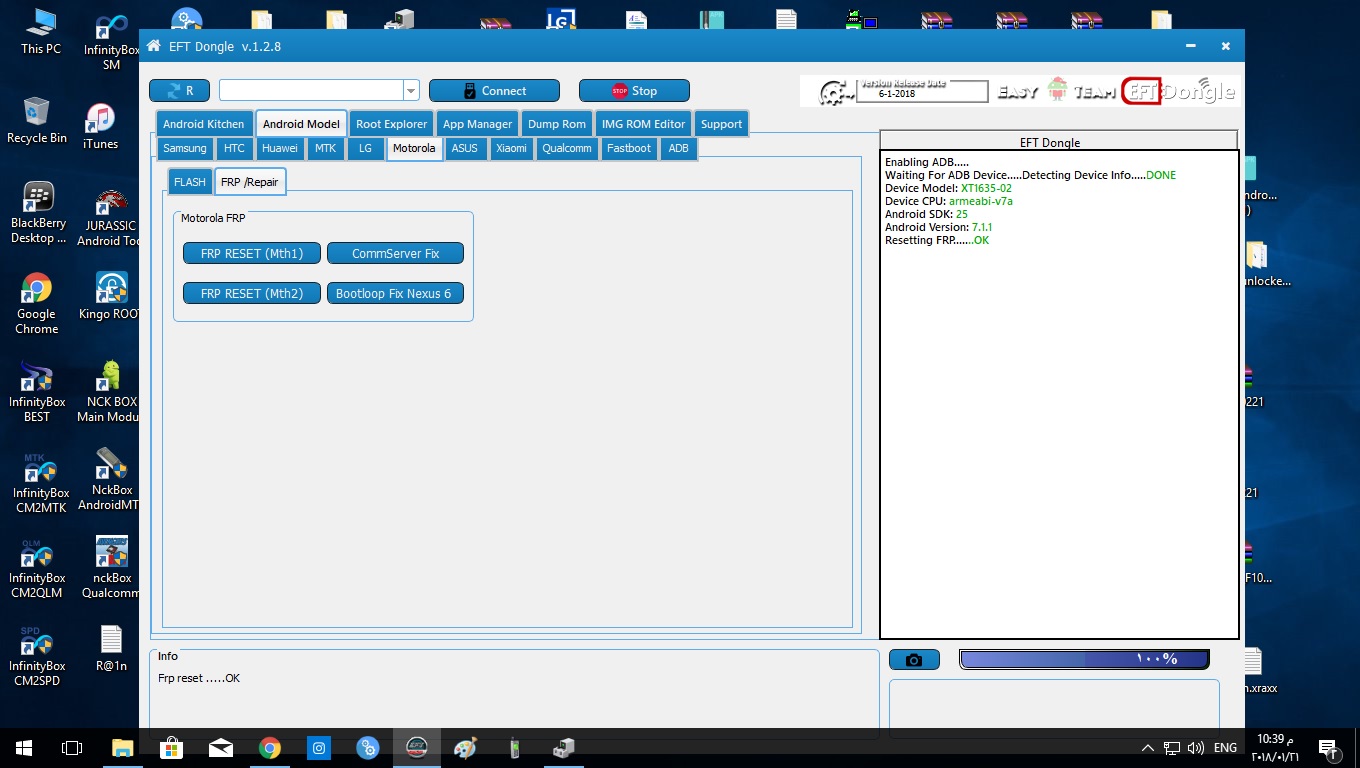Image resolution: width=1360 pixels, height=768 pixels.
Task: Select the ASUS brand tab
Action: point(465,148)
